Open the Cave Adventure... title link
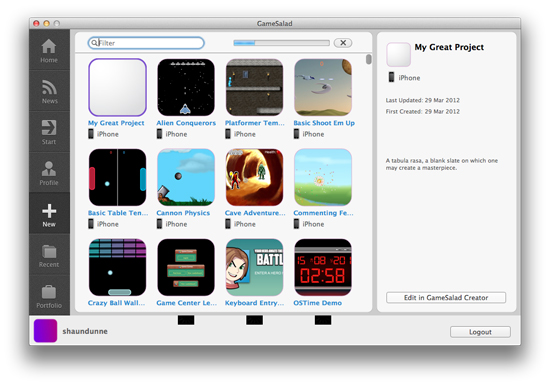The width and height of the screenshot is (550, 386). (255, 213)
